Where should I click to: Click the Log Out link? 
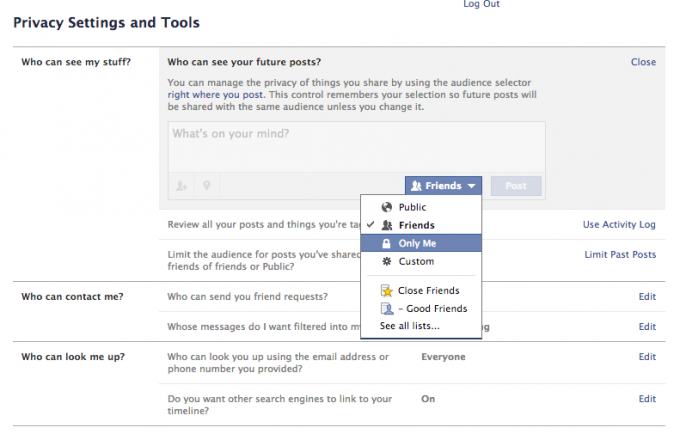481,4
